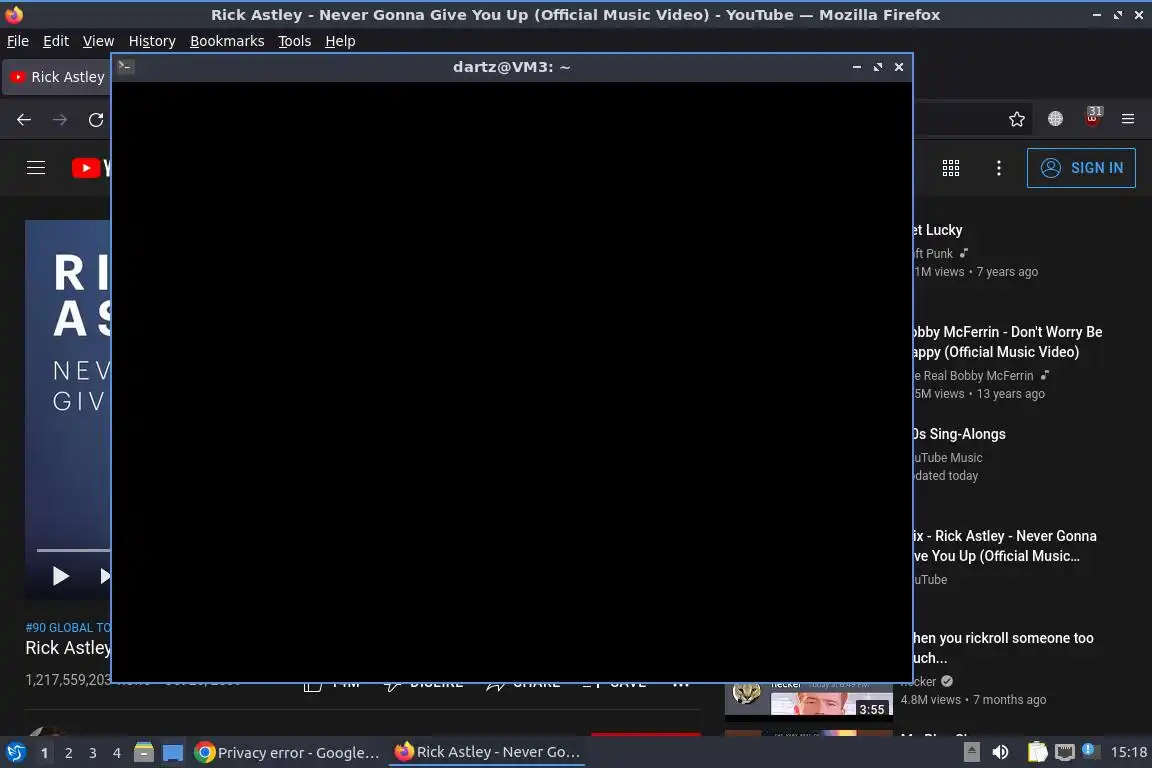1152x768 pixels.
Task: Minimize the dartz@VM3 terminal window
Action: coord(857,67)
